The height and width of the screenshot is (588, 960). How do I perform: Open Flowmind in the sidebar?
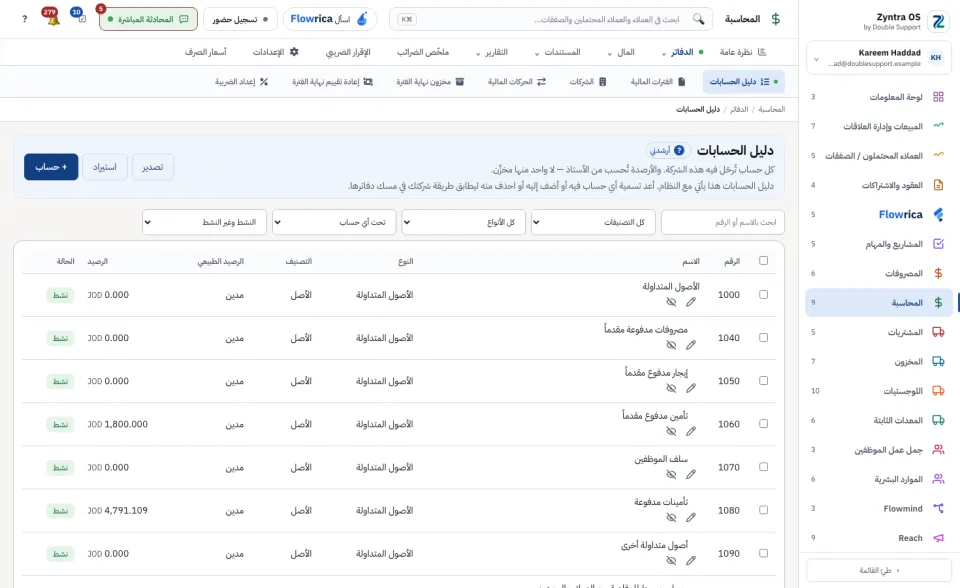point(879,508)
